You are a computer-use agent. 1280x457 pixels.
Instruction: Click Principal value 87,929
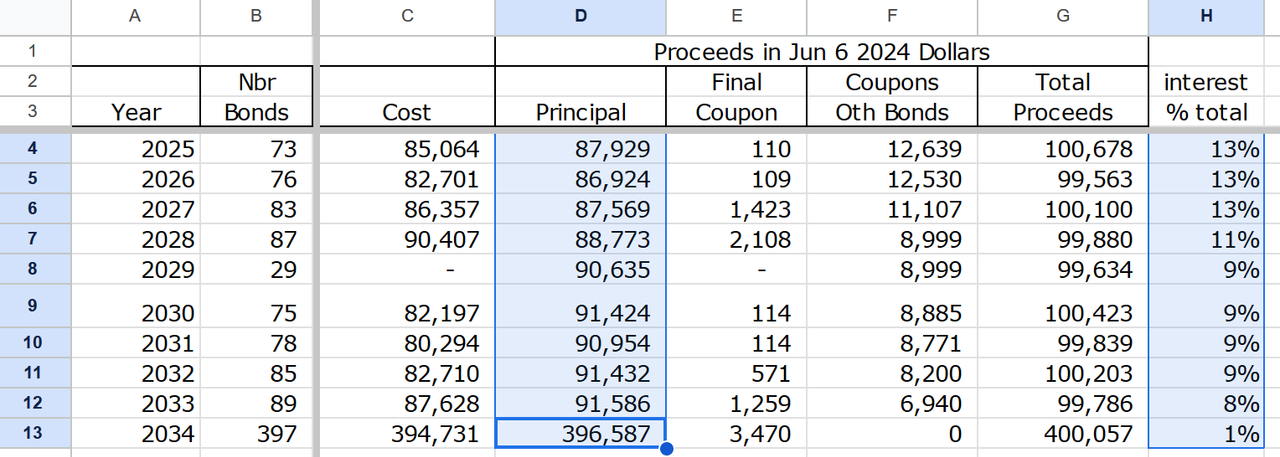coord(580,150)
